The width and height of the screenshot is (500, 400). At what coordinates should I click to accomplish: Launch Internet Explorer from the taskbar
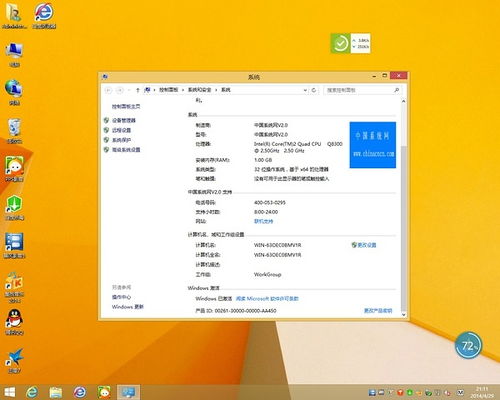32,392
